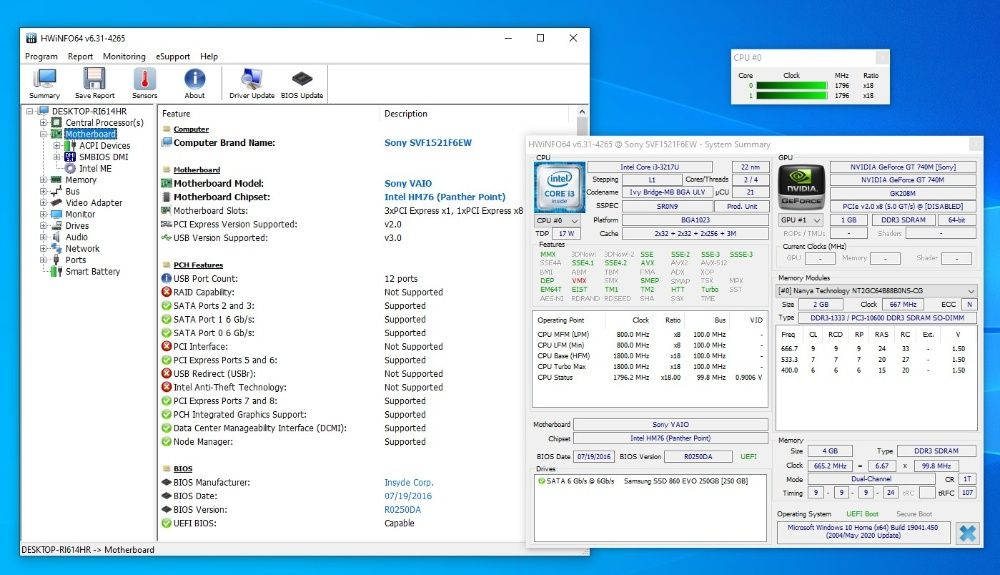Open the Report menu
Image resolution: width=1000 pixels, height=575 pixels.
coord(80,57)
